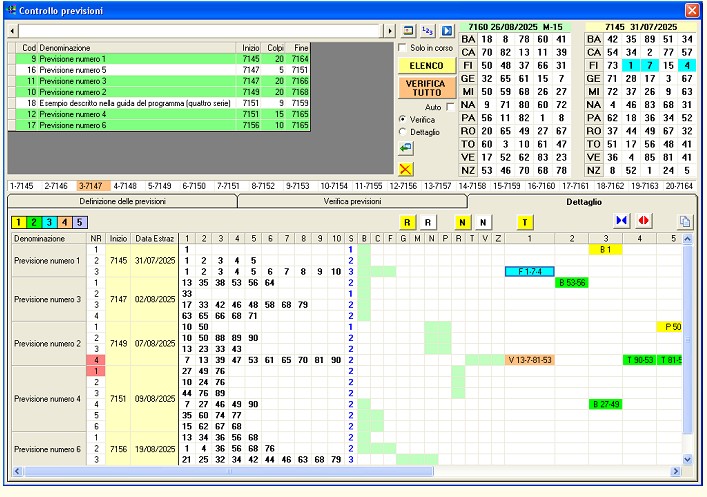The height and width of the screenshot is (497, 707).
Task: Click the yellow-red X delete icon
Action: [x=406, y=169]
